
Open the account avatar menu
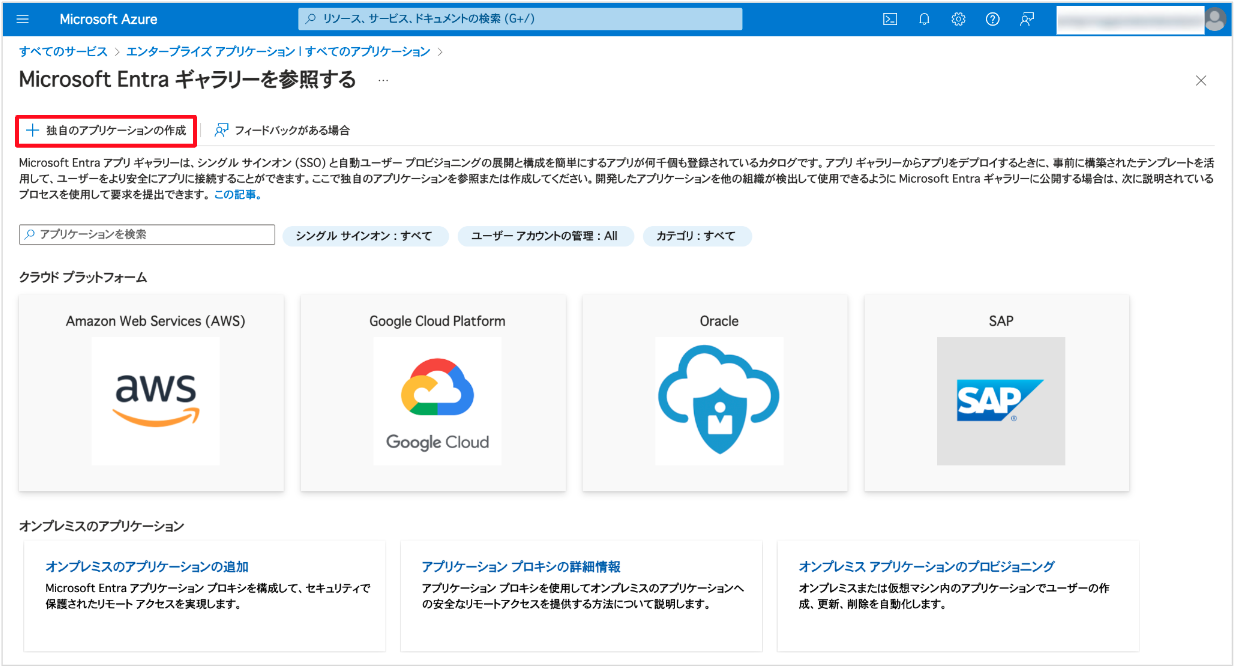pyautogui.click(x=1215, y=19)
